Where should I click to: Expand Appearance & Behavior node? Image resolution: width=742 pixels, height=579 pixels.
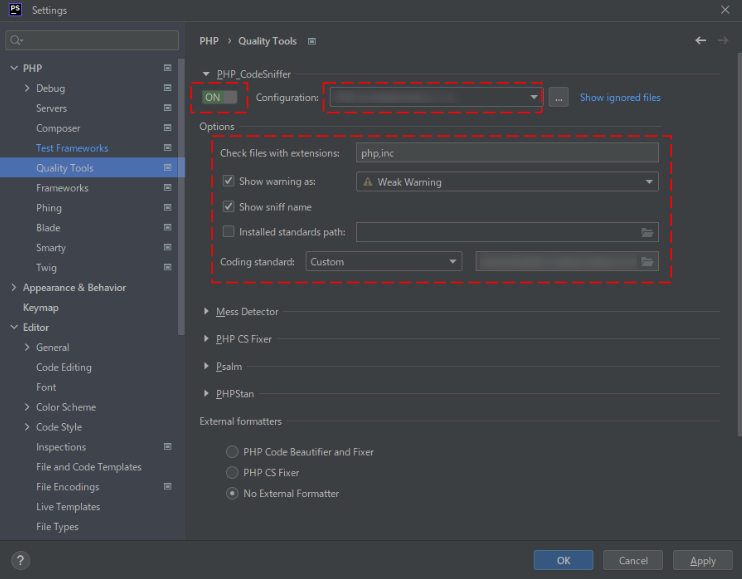click(x=14, y=287)
